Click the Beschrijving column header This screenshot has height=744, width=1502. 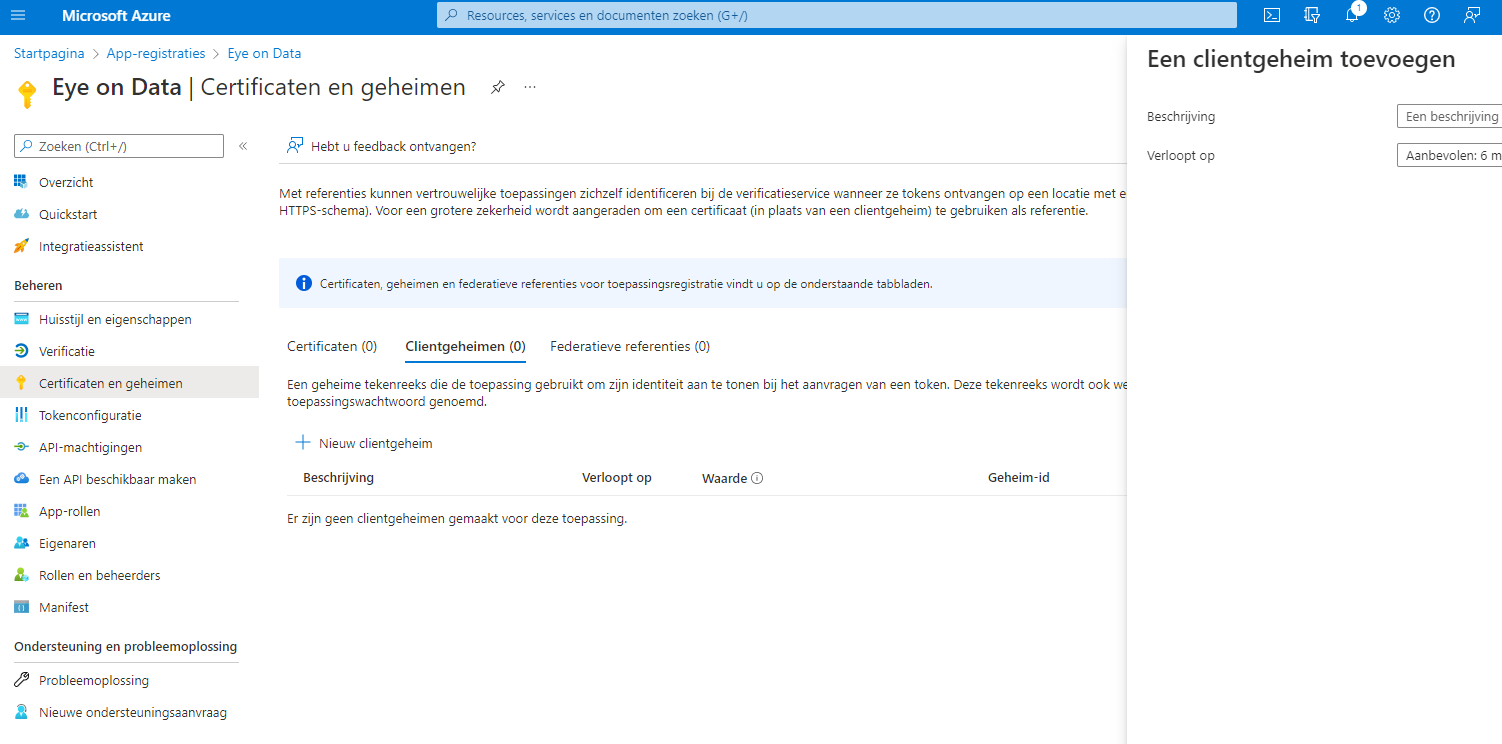pyautogui.click(x=338, y=478)
